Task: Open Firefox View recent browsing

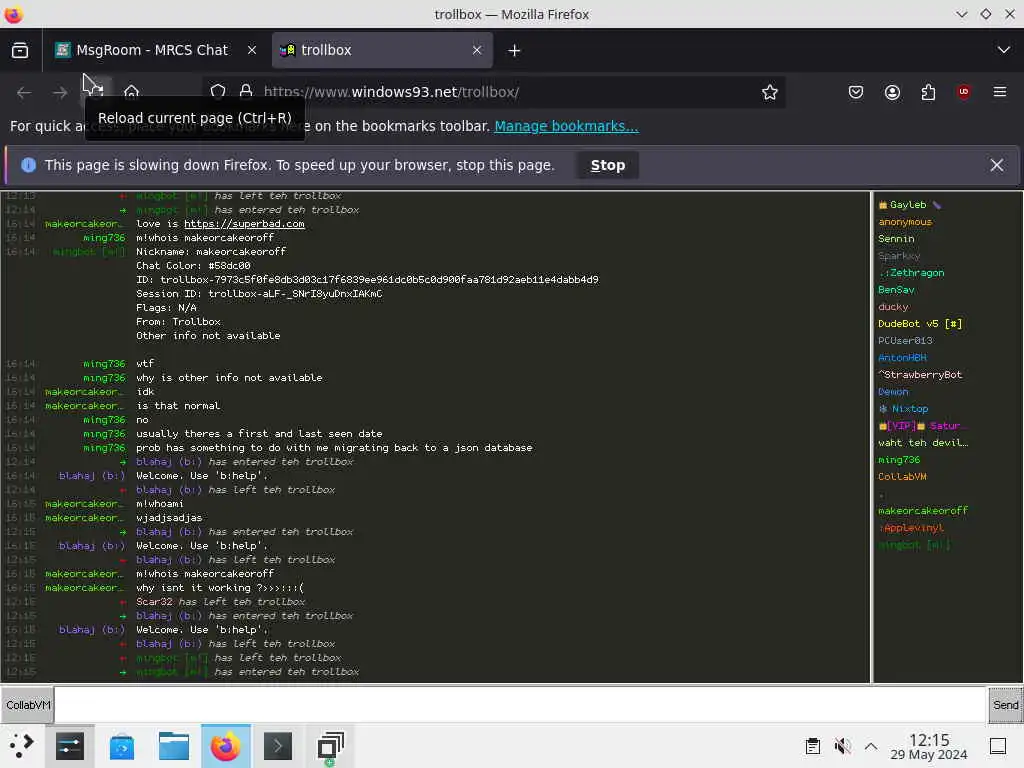Action: tap(20, 50)
